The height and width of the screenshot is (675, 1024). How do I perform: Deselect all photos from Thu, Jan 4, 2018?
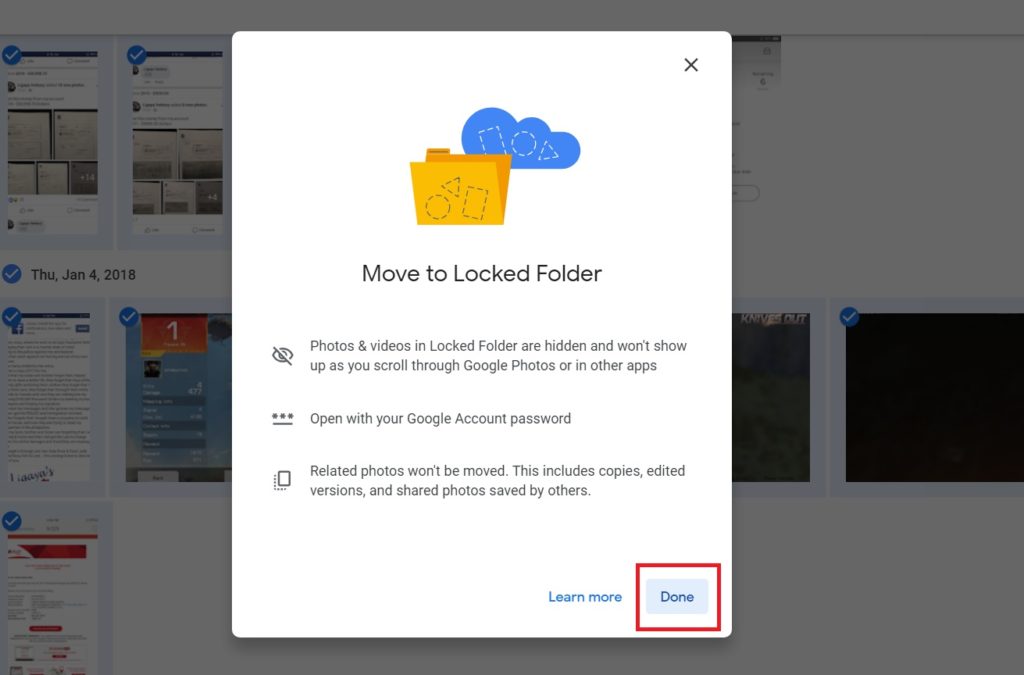tap(12, 274)
